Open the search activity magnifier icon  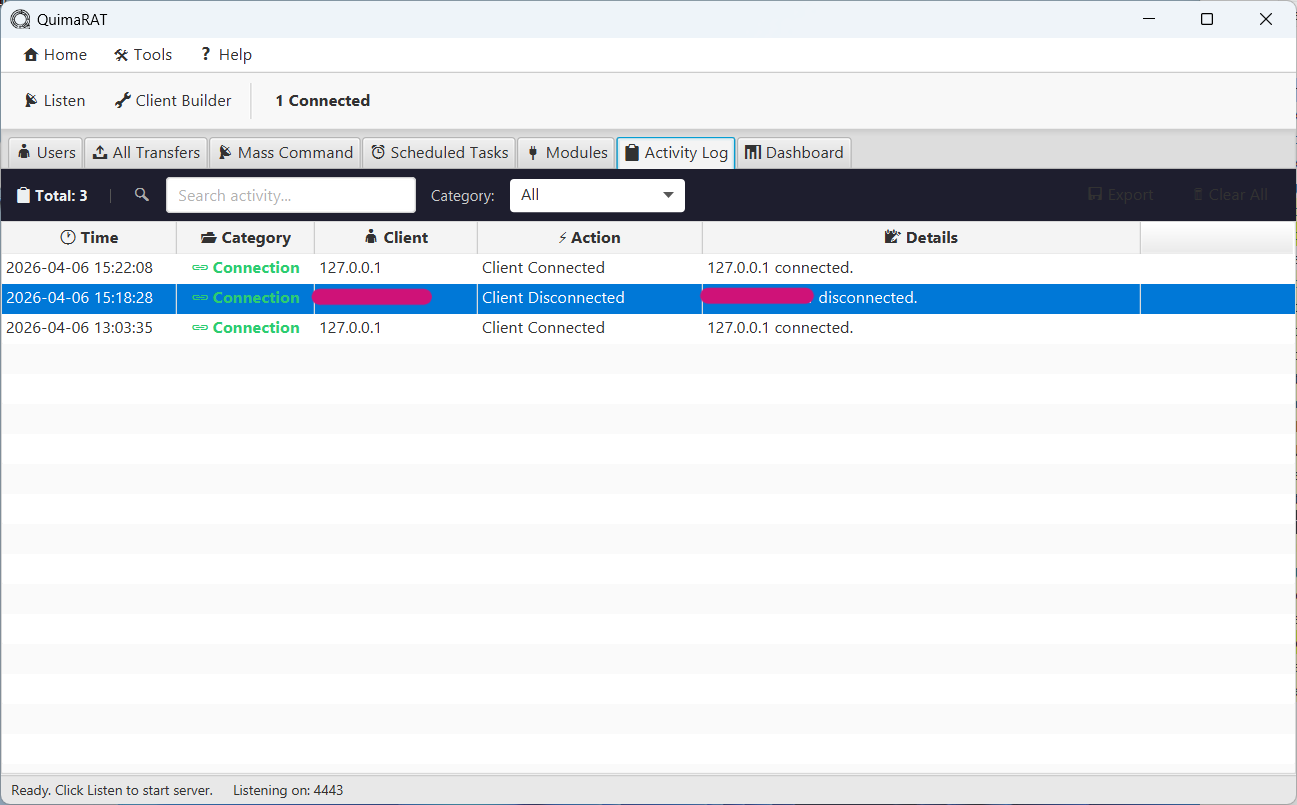(x=141, y=195)
